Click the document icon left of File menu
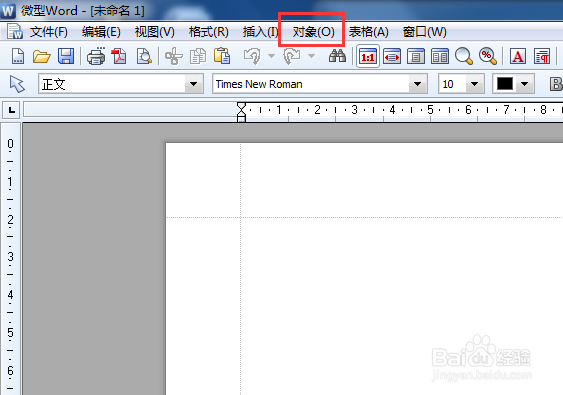The width and height of the screenshot is (563, 395). (15, 32)
